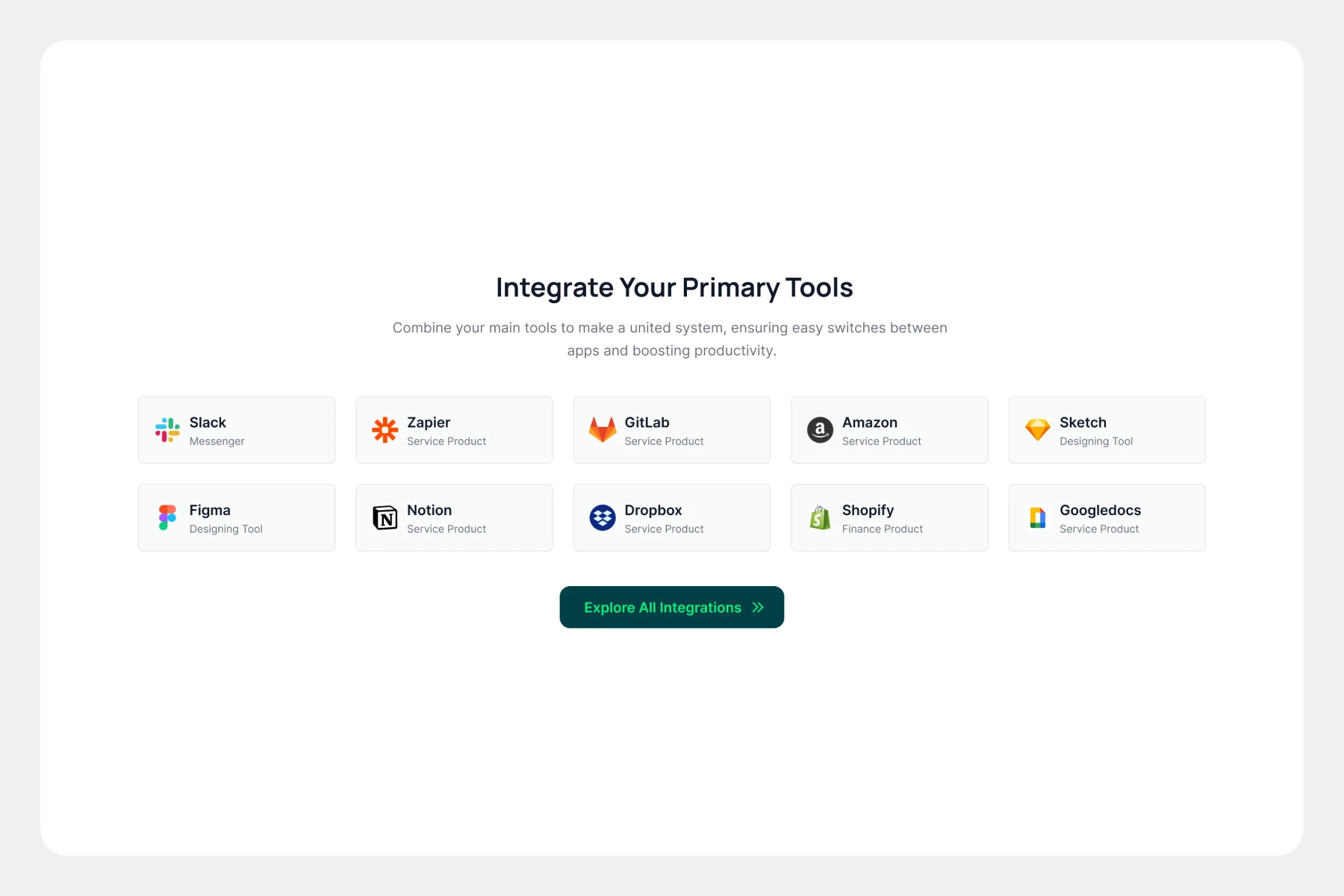
Task: Click the Slack logo icon
Action: pyautogui.click(x=167, y=430)
